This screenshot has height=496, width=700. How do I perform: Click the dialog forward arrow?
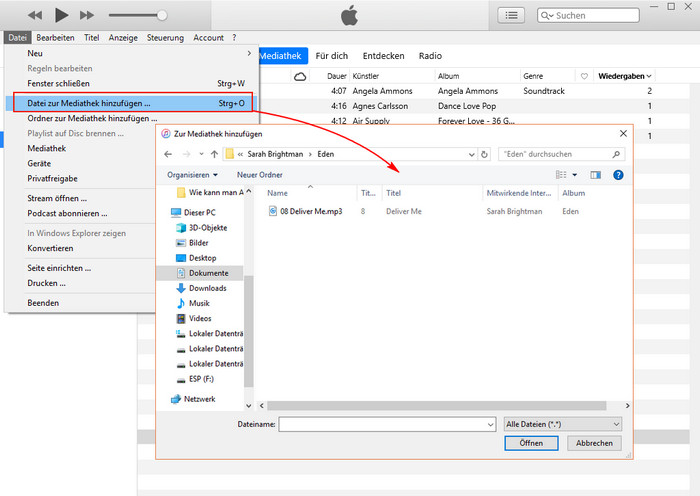186,154
